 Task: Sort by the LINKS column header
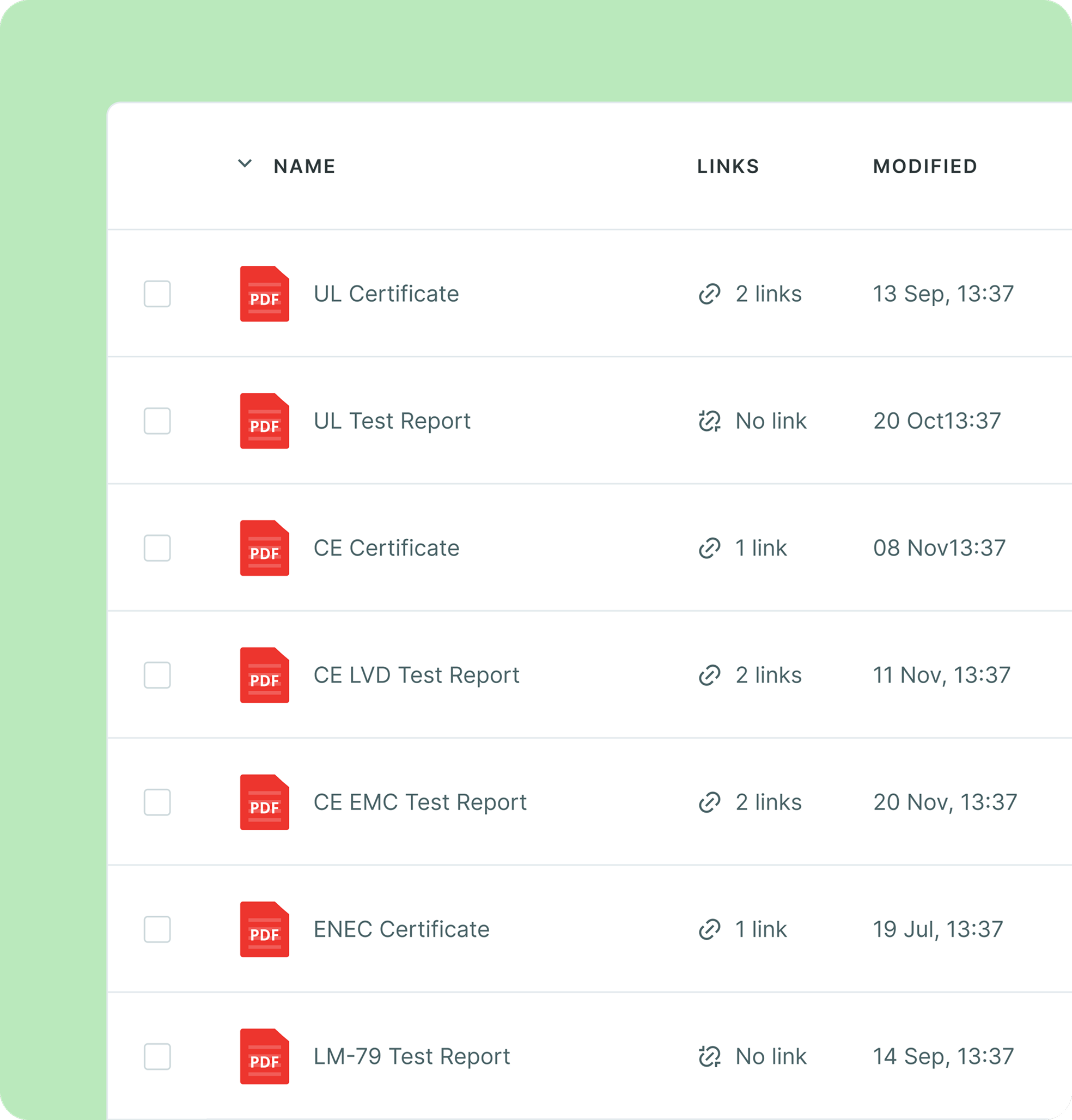[x=728, y=166]
